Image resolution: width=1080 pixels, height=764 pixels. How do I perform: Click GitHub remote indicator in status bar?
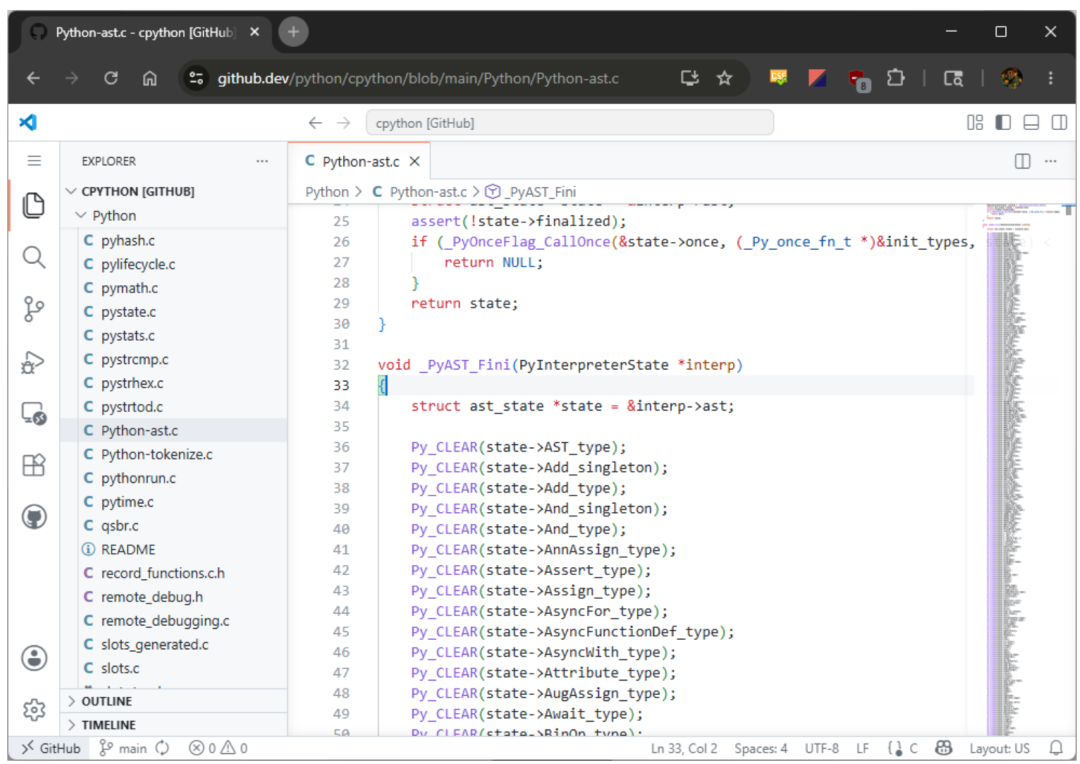pyautogui.click(x=50, y=748)
